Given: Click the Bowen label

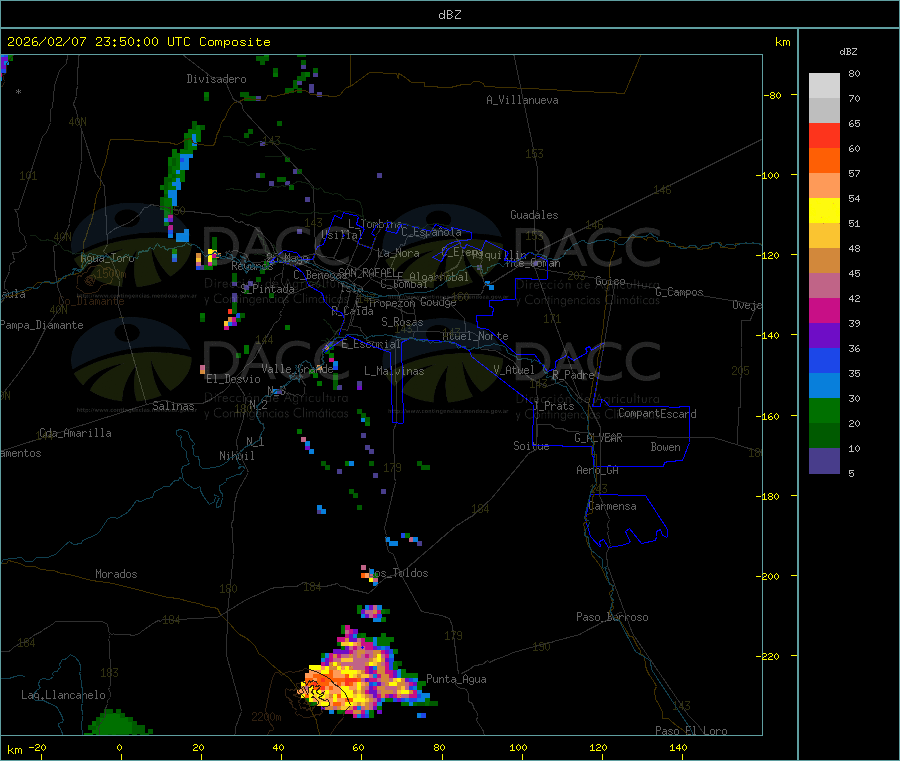Looking at the screenshot, I should (666, 447).
